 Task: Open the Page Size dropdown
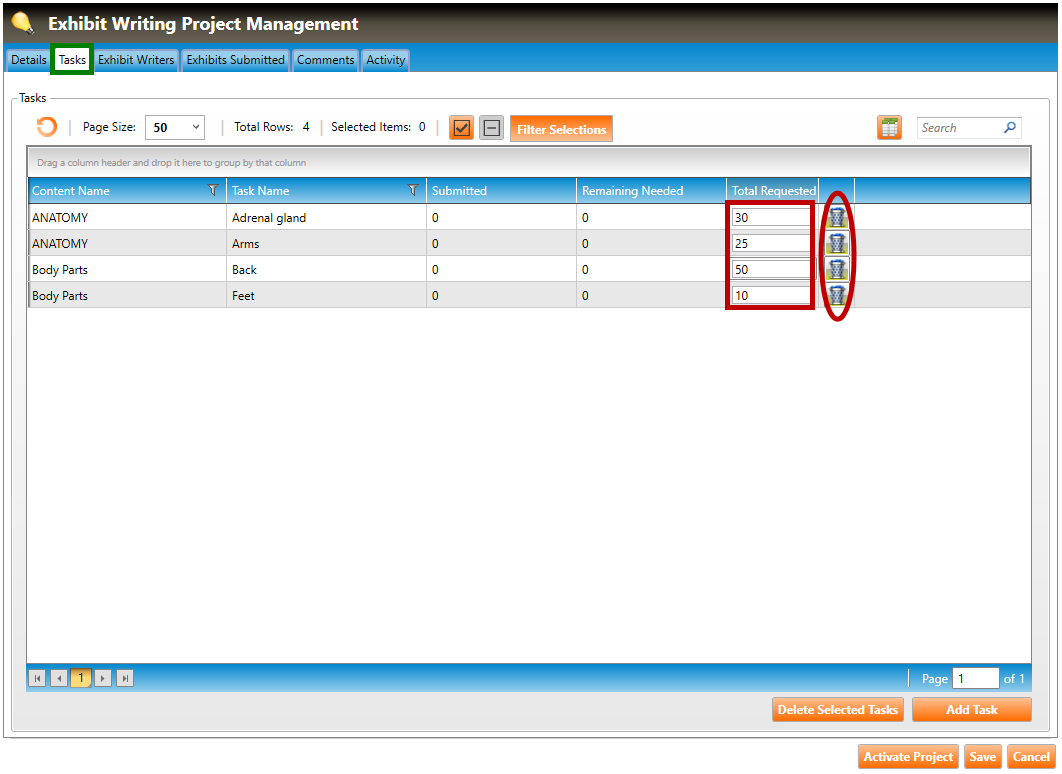coord(175,128)
